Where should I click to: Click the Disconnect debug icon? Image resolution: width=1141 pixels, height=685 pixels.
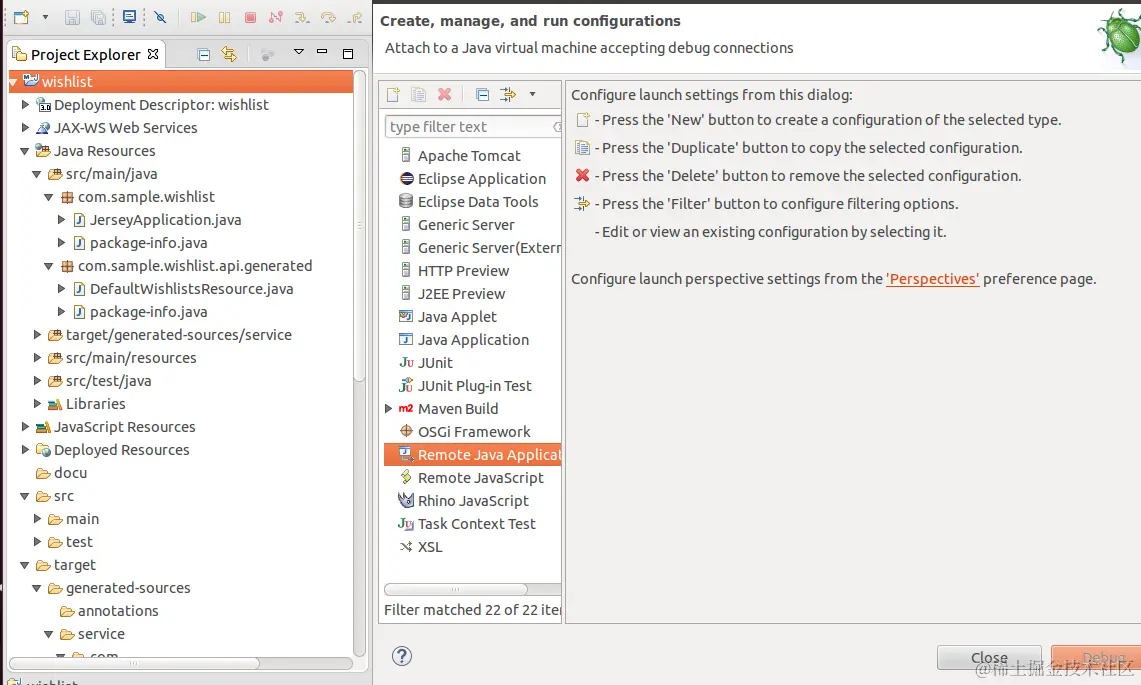coord(276,17)
